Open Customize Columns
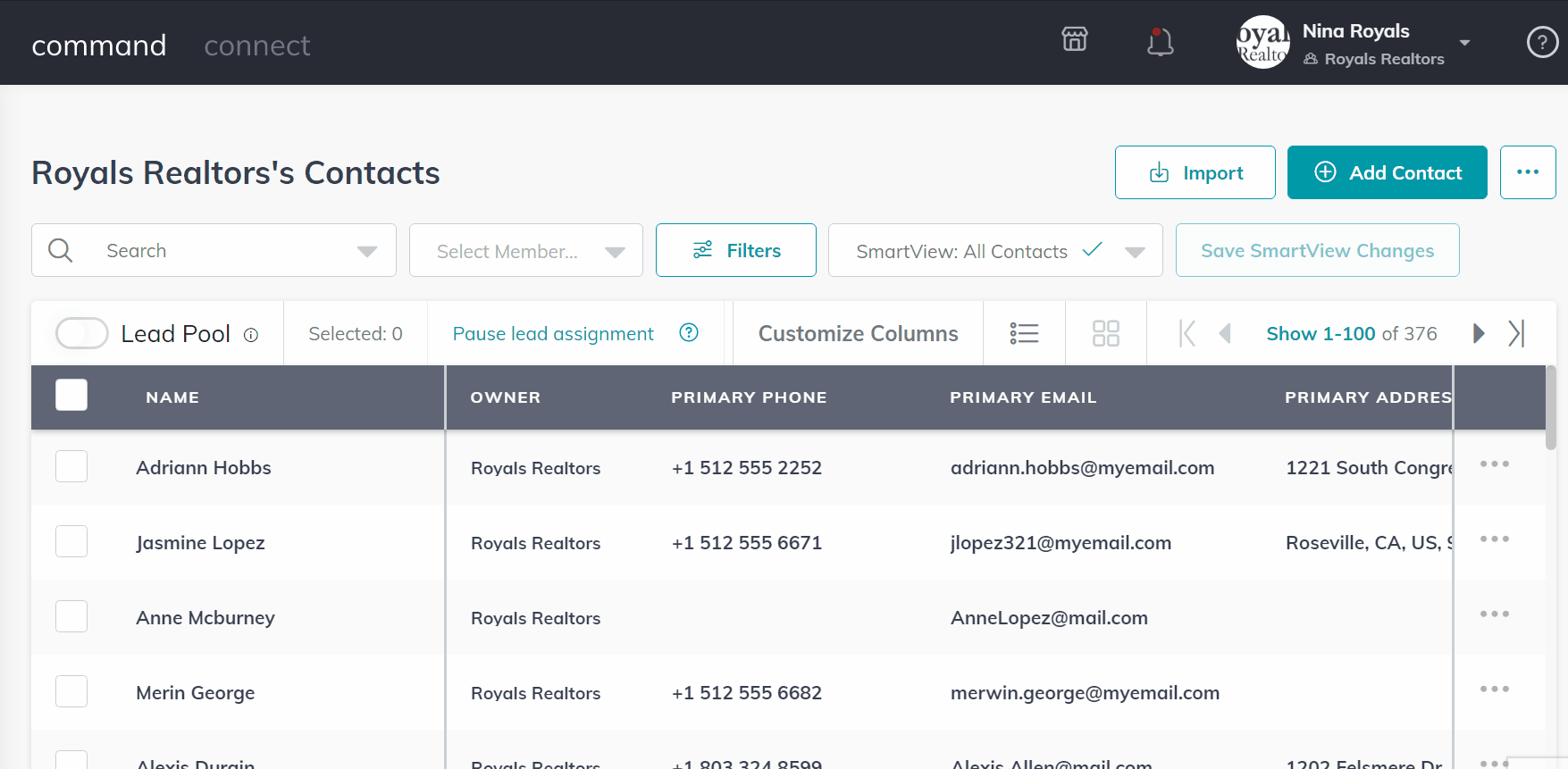1568x769 pixels. point(858,333)
